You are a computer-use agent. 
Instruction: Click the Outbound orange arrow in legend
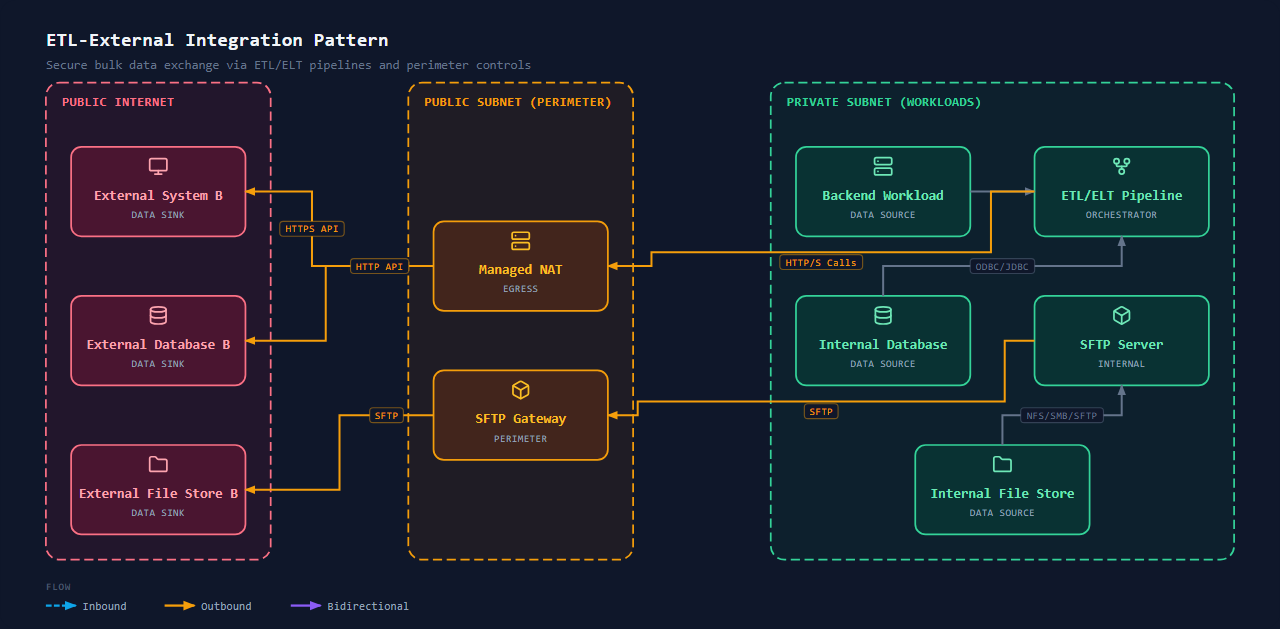click(x=180, y=606)
